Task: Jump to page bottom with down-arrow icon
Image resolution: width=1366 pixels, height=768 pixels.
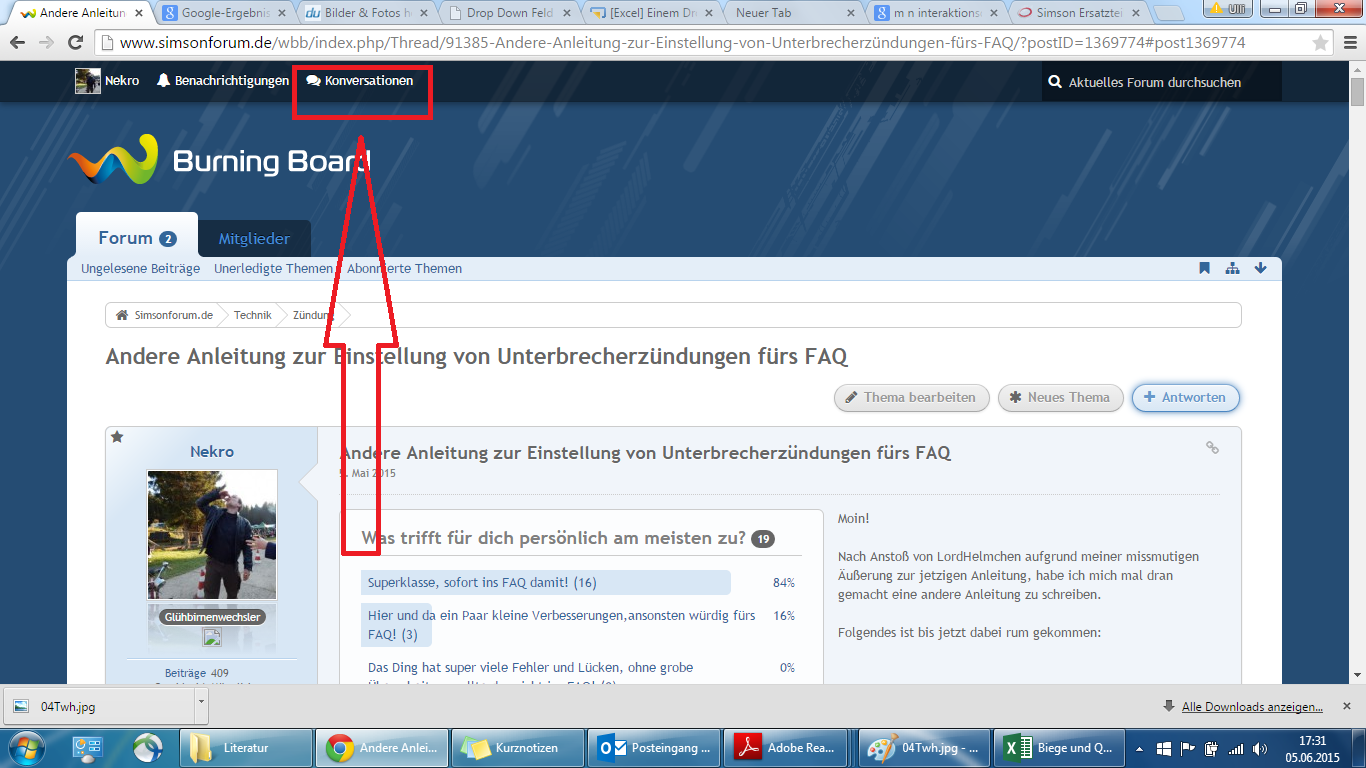Action: (x=1260, y=268)
